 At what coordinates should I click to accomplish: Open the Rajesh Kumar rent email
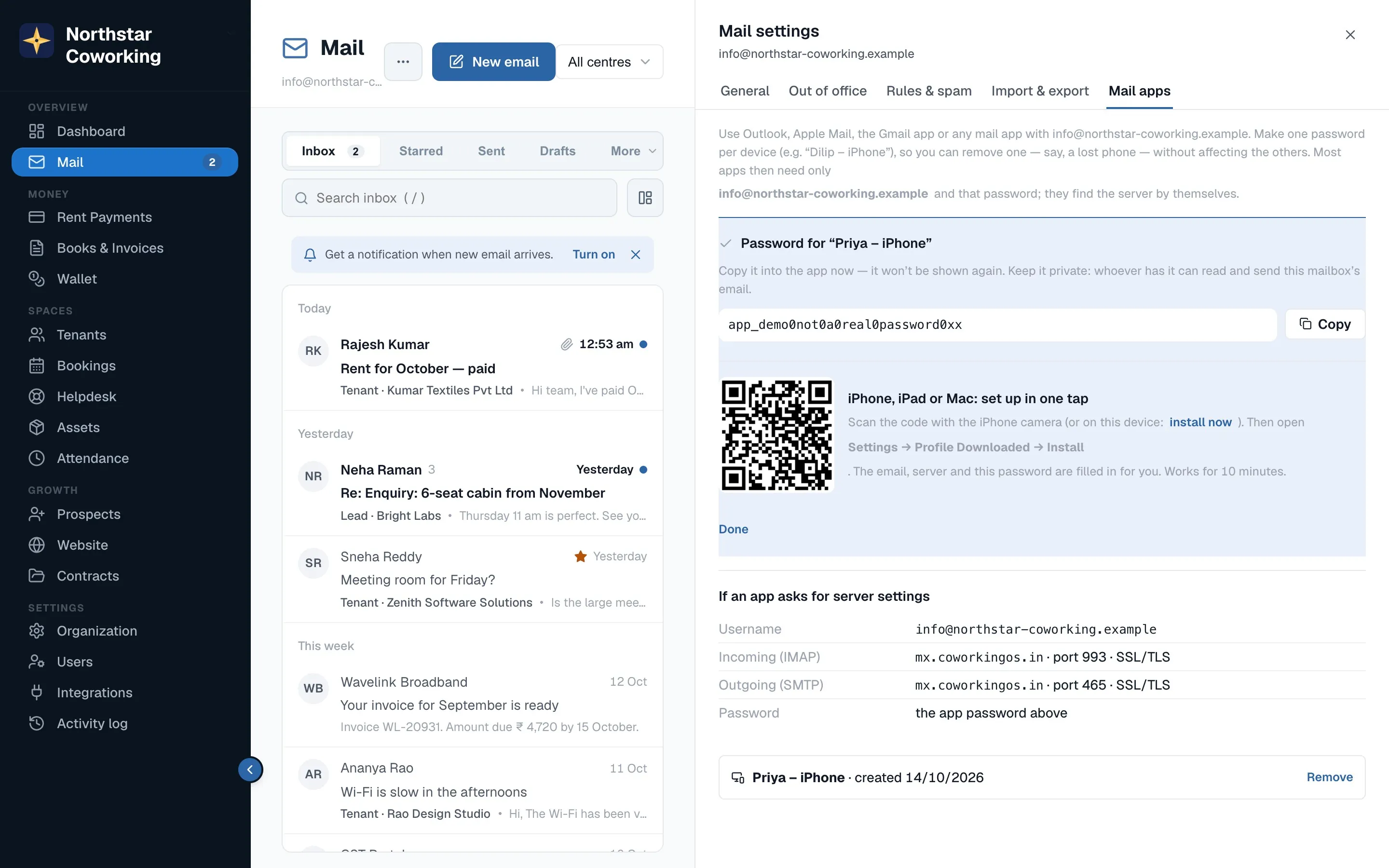472,367
